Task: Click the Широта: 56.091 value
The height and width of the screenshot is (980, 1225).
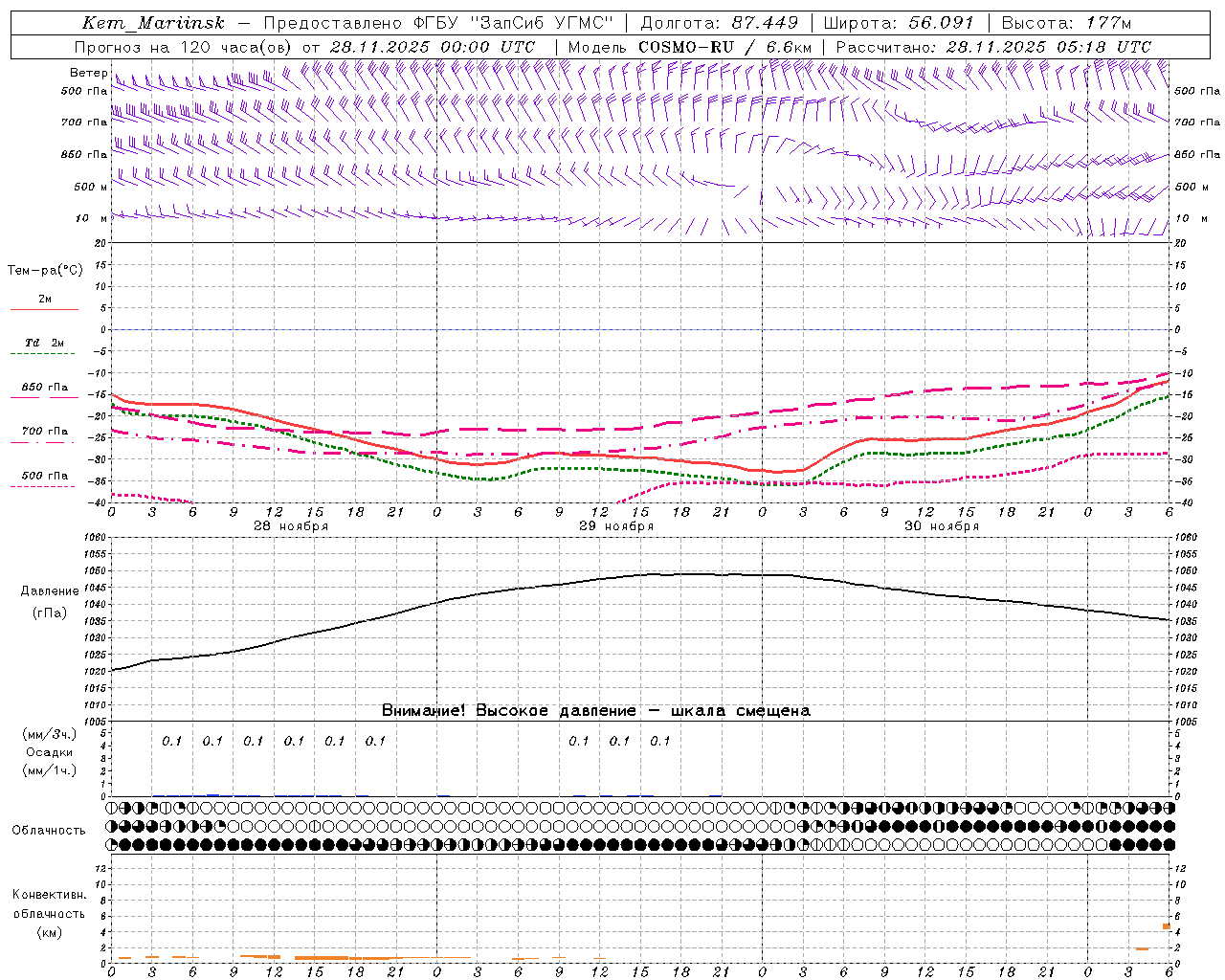Action: tap(899, 23)
